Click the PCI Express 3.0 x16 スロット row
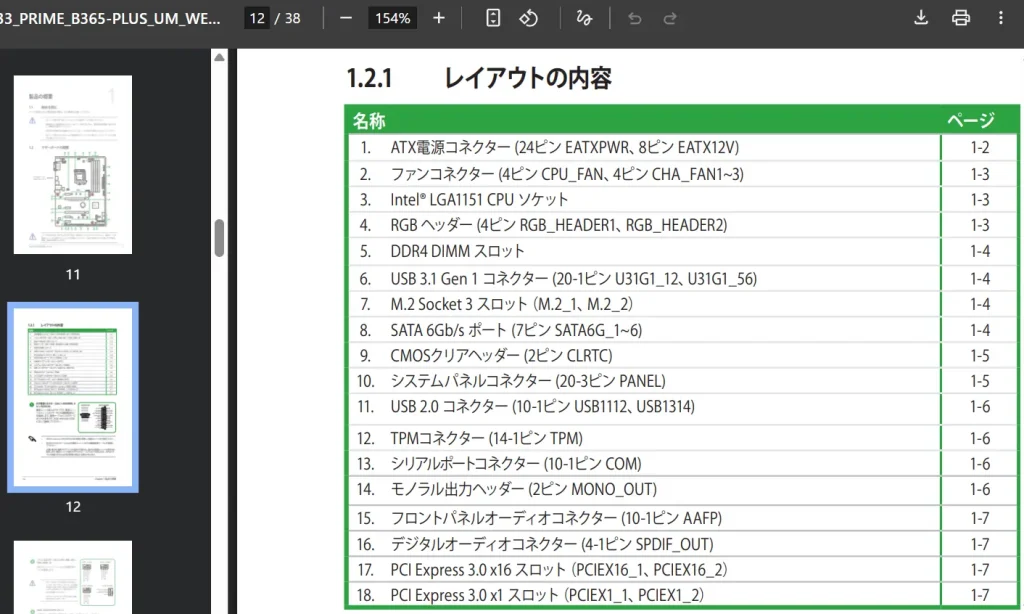1024x614 pixels. coord(558,570)
